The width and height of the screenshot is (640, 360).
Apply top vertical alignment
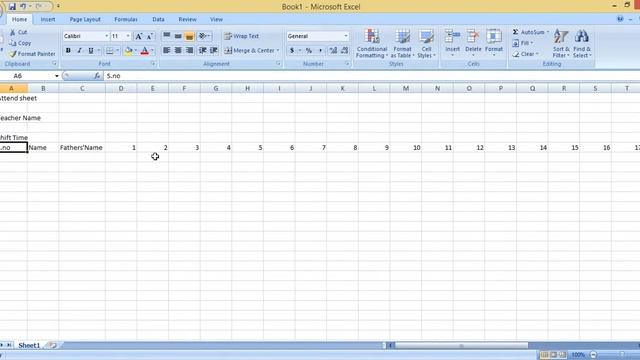167,36
